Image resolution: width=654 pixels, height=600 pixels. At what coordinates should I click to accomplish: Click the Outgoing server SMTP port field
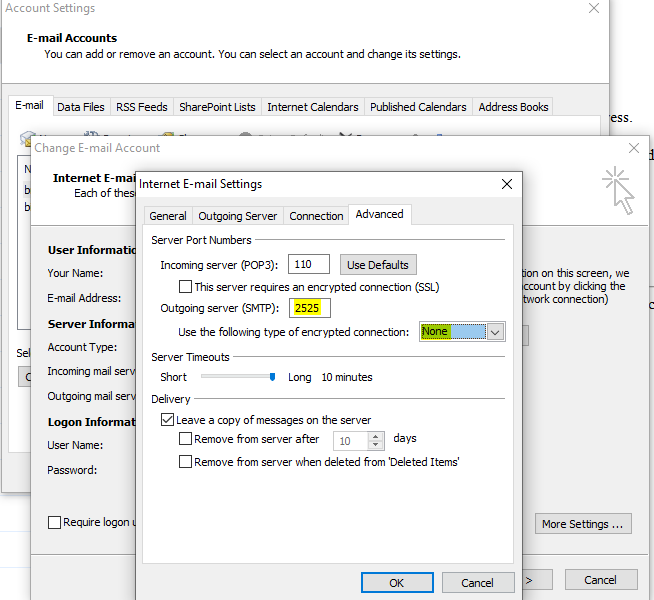(x=310, y=309)
